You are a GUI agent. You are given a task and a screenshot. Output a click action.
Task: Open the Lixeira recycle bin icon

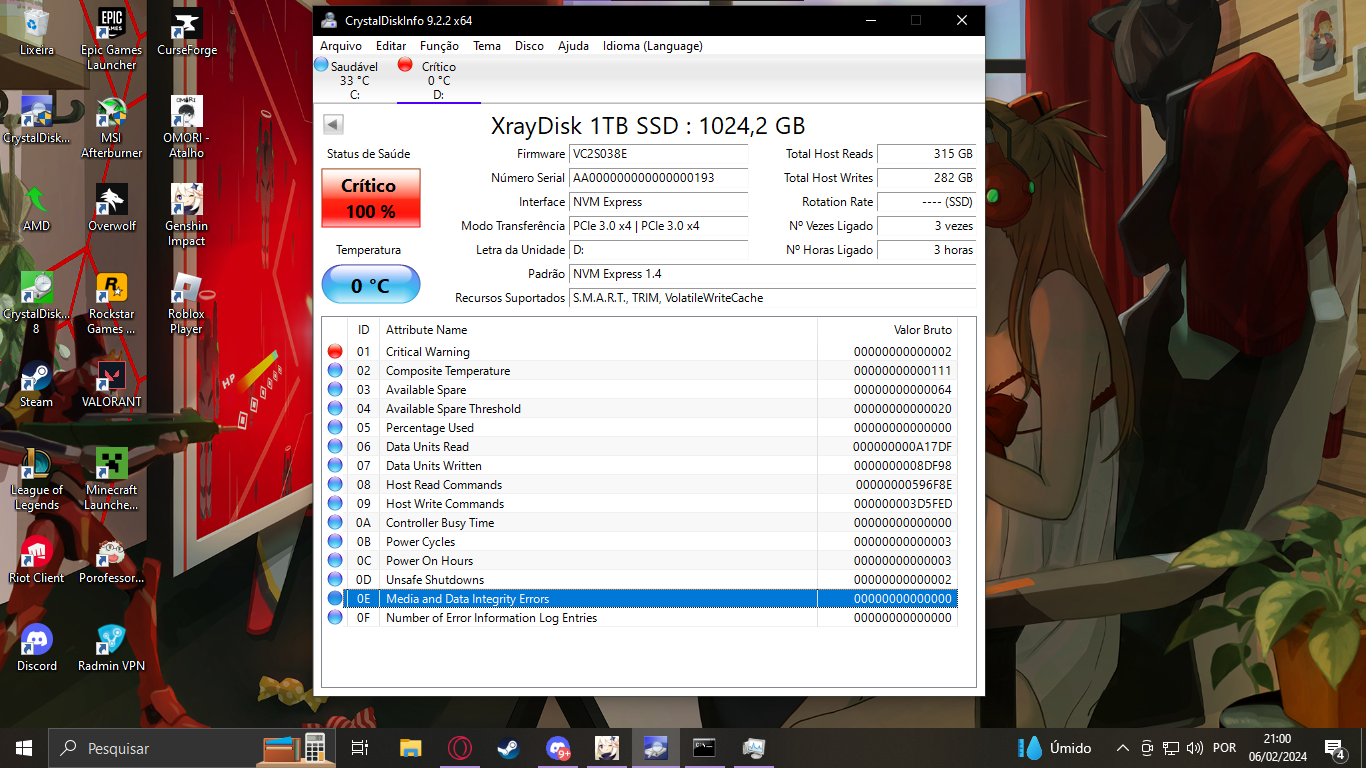pyautogui.click(x=37, y=32)
